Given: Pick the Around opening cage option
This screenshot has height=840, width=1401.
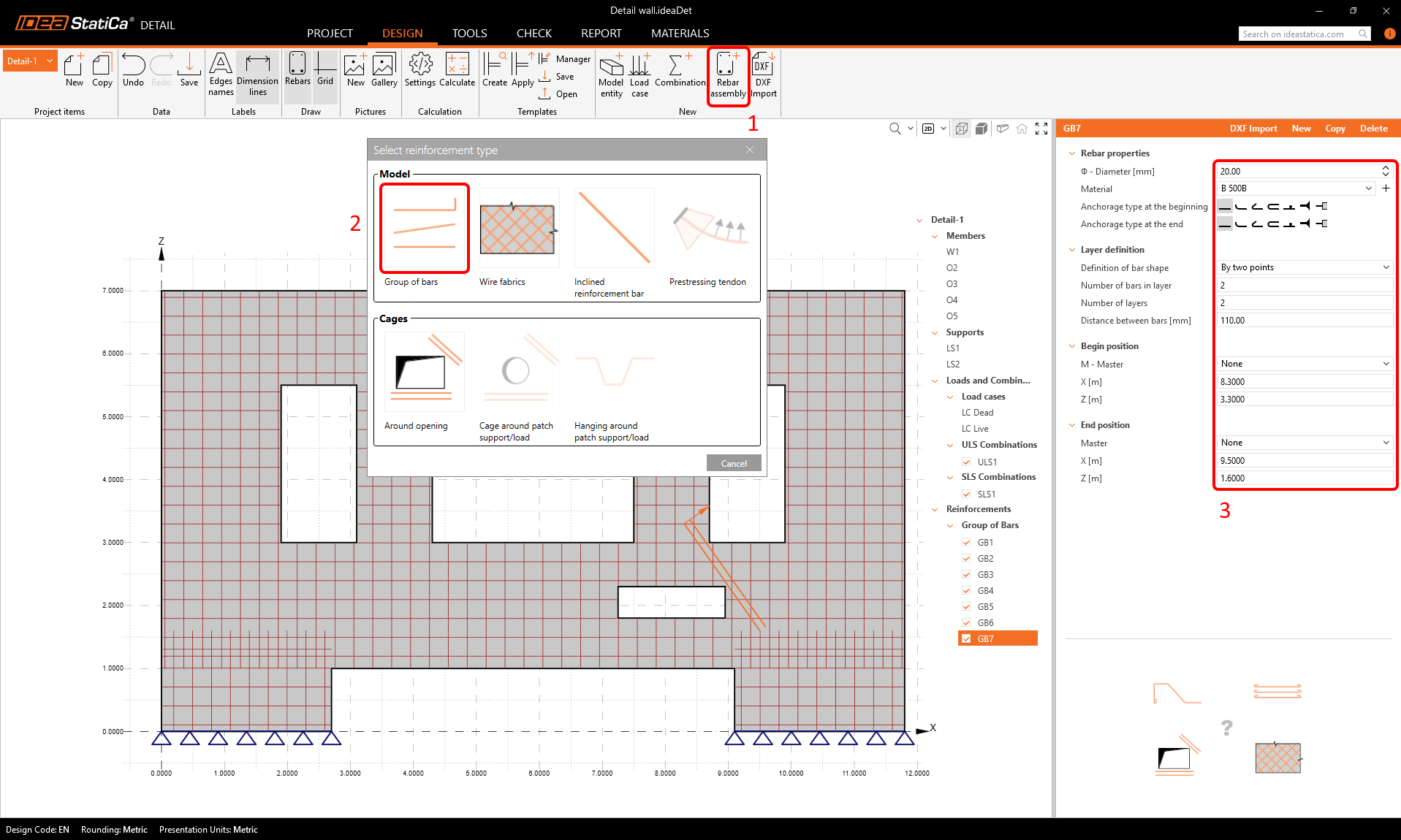Looking at the screenshot, I should (x=423, y=372).
